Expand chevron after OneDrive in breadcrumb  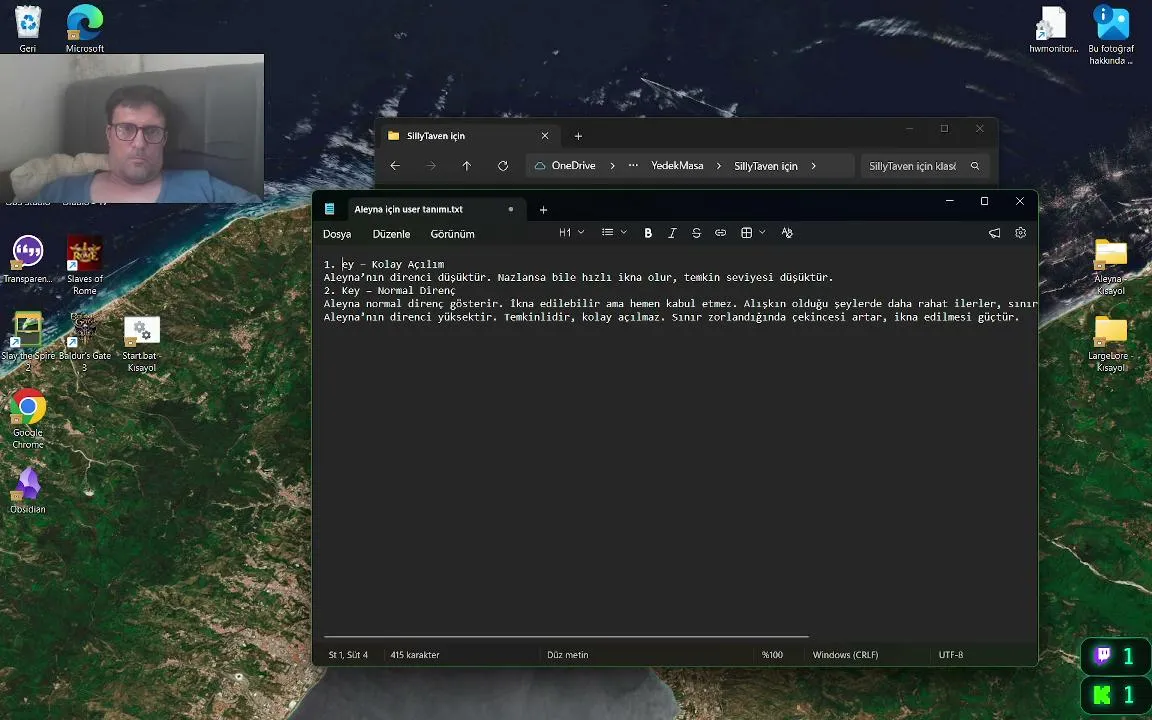(x=612, y=166)
